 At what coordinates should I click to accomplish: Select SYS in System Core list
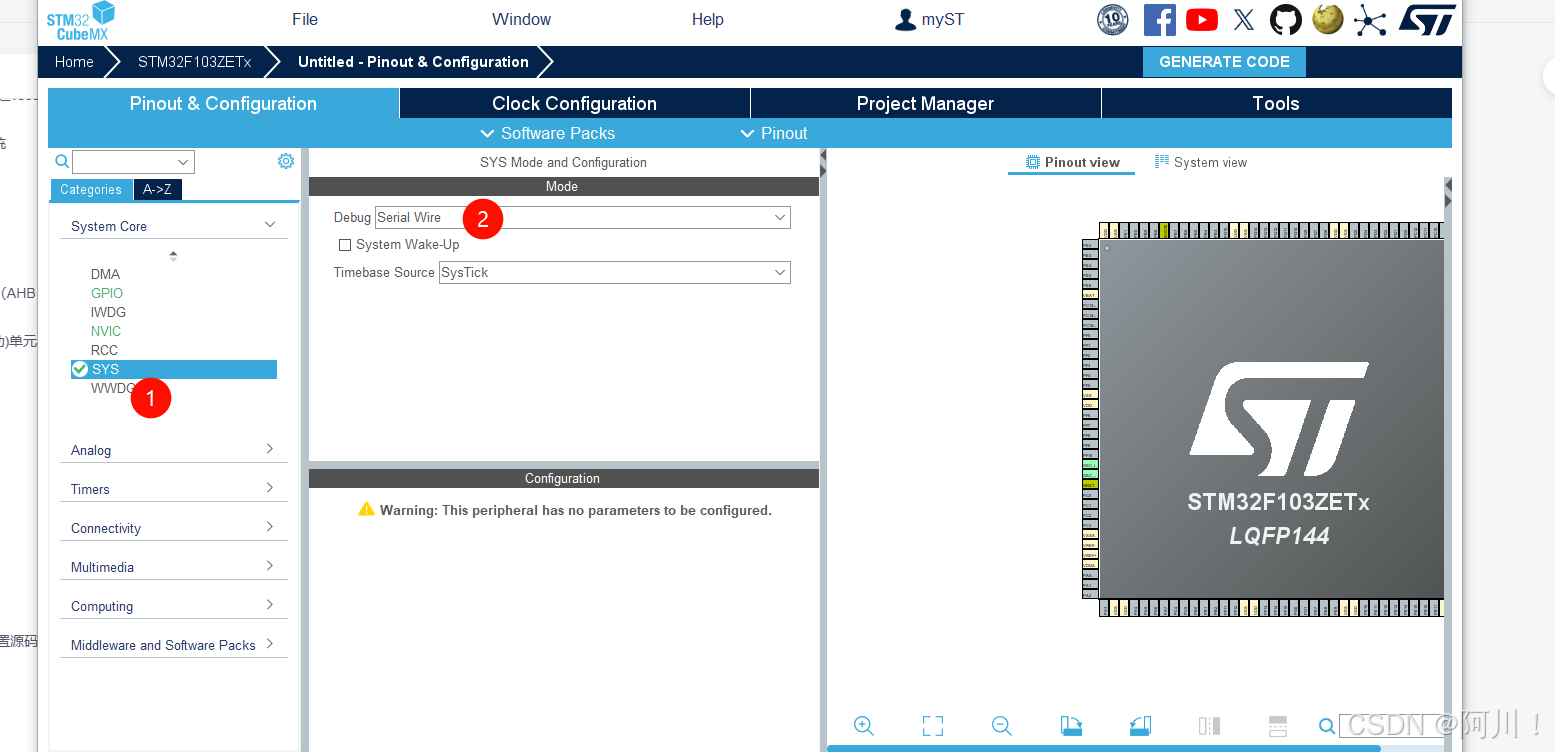coord(174,369)
